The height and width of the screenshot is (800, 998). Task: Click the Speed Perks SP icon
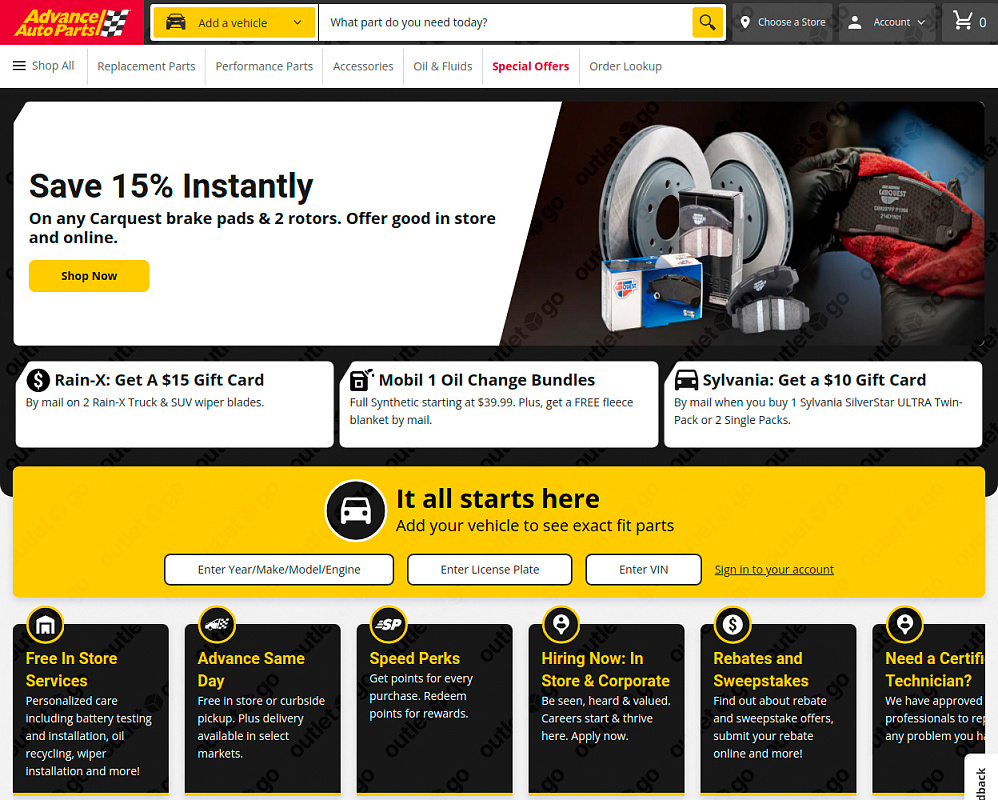tap(389, 625)
